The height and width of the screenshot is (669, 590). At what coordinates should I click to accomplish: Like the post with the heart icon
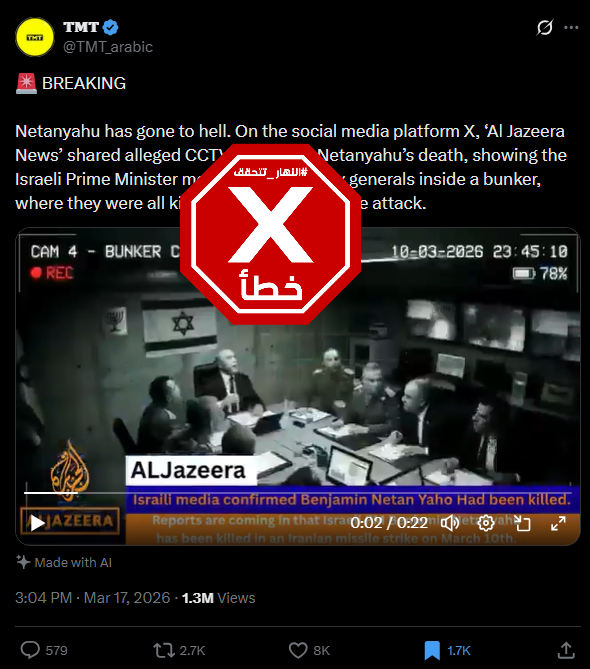(298, 650)
